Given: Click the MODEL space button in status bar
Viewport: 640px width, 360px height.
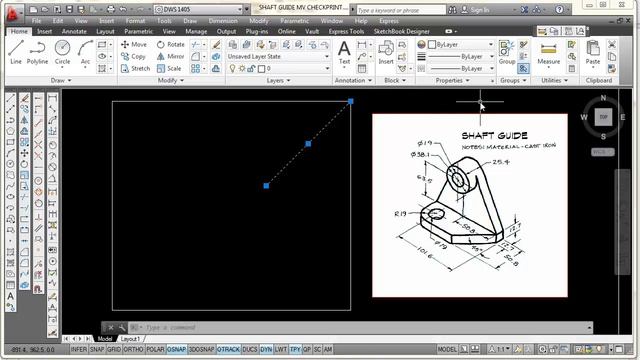Looking at the screenshot, I should [x=447, y=349].
